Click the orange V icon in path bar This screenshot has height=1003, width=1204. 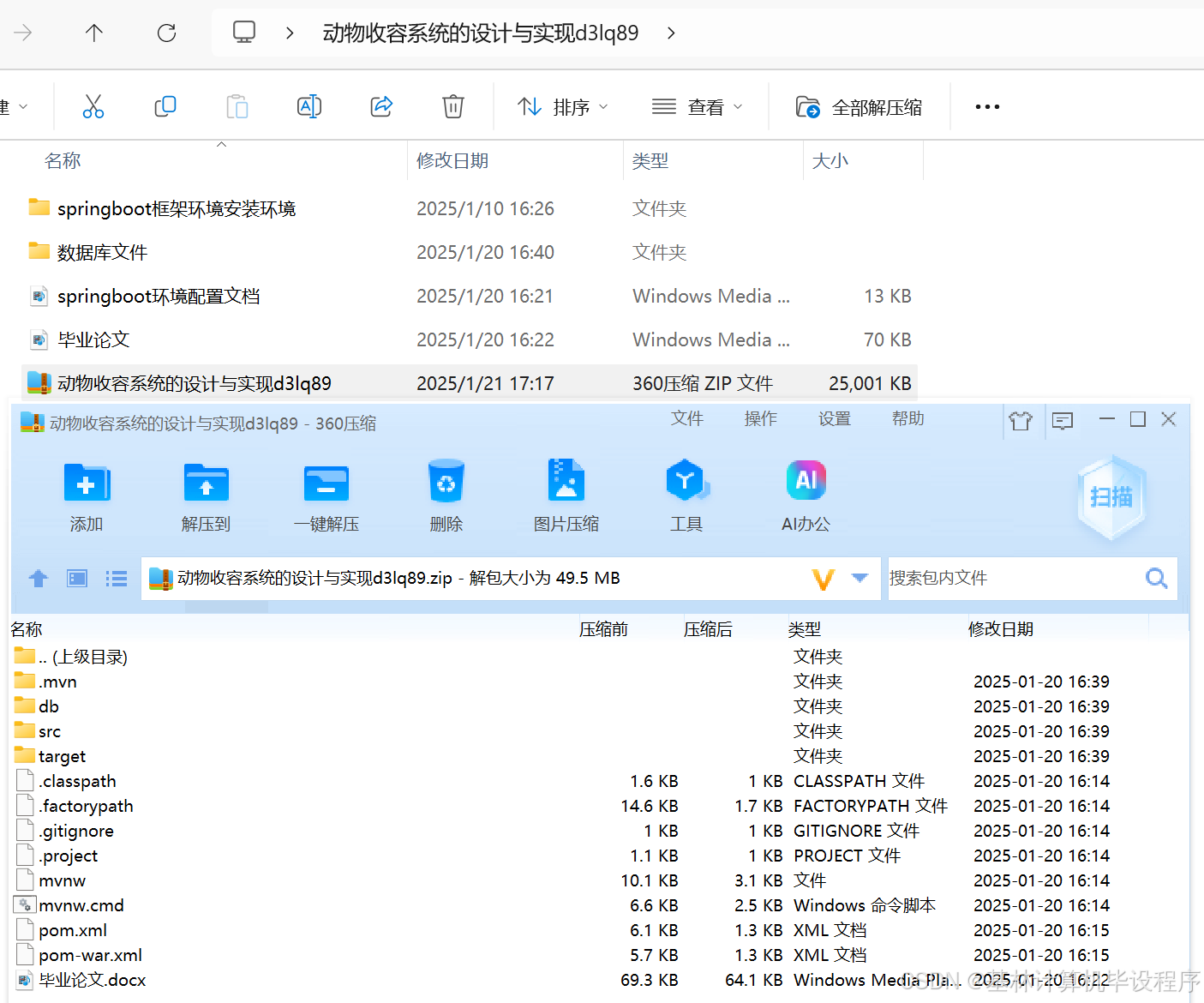pyautogui.click(x=824, y=579)
